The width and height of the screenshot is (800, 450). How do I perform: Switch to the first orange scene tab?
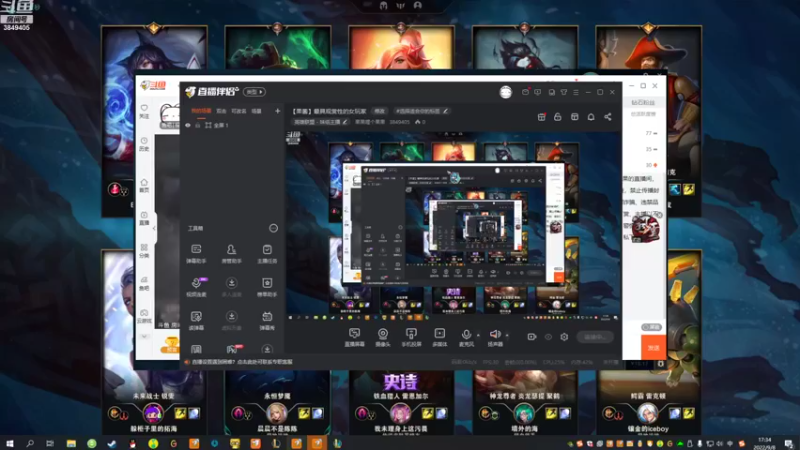point(201,111)
